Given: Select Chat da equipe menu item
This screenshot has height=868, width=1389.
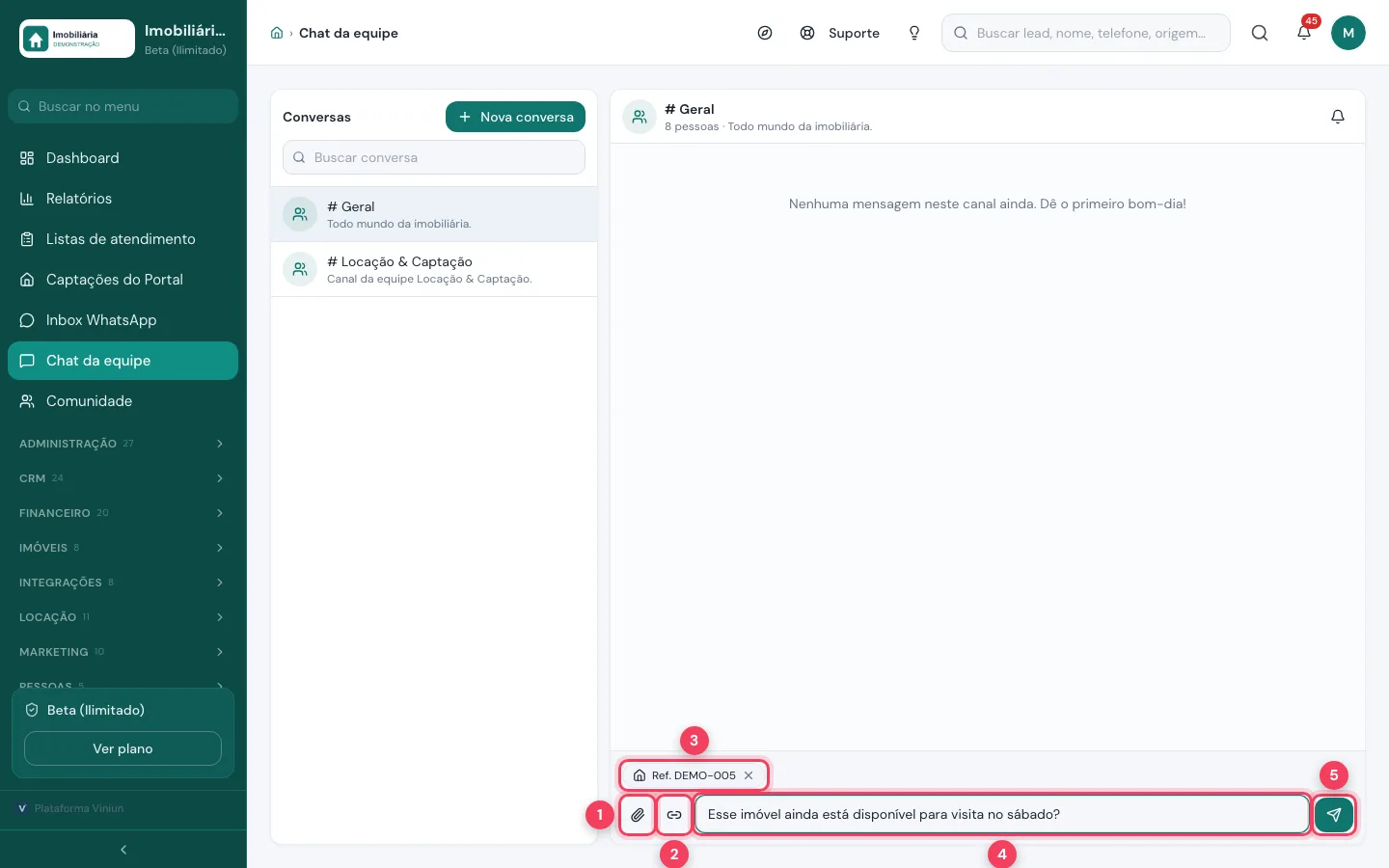Looking at the screenshot, I should pos(123,361).
